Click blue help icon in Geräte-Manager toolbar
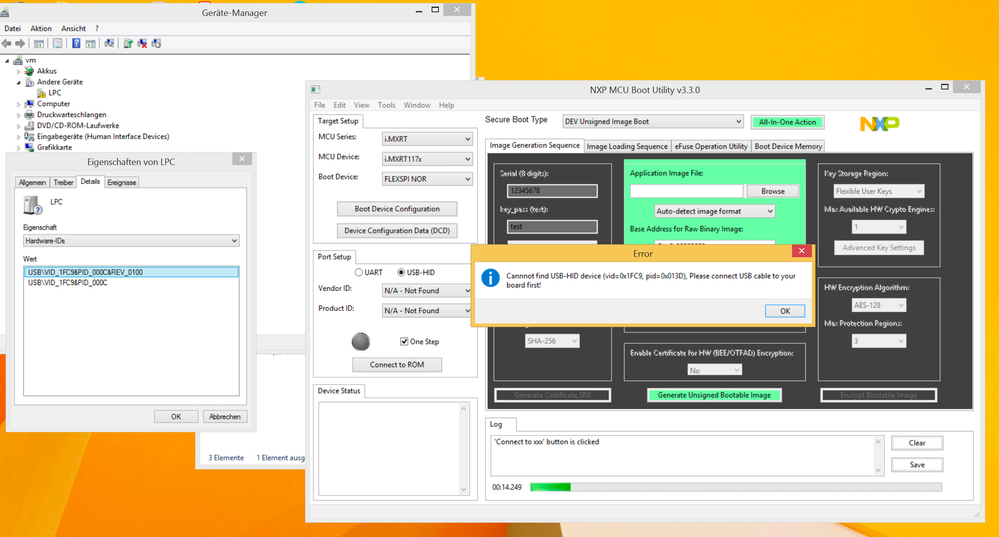 (76, 43)
